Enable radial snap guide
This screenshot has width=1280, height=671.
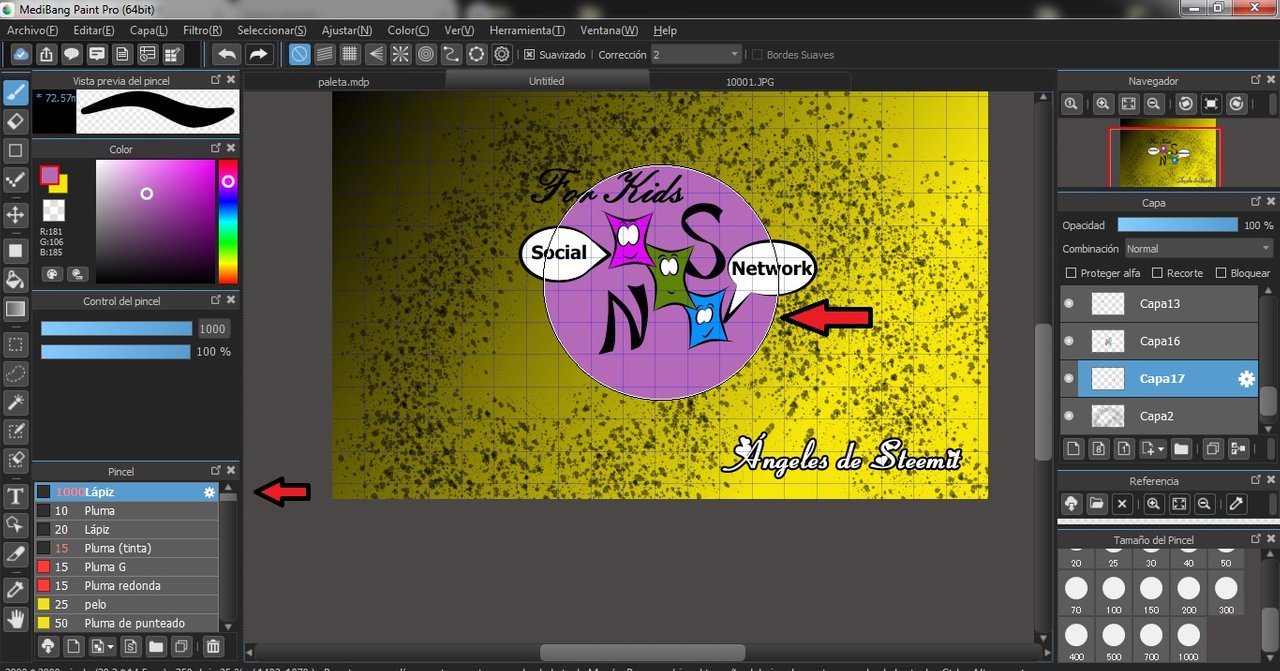401,54
